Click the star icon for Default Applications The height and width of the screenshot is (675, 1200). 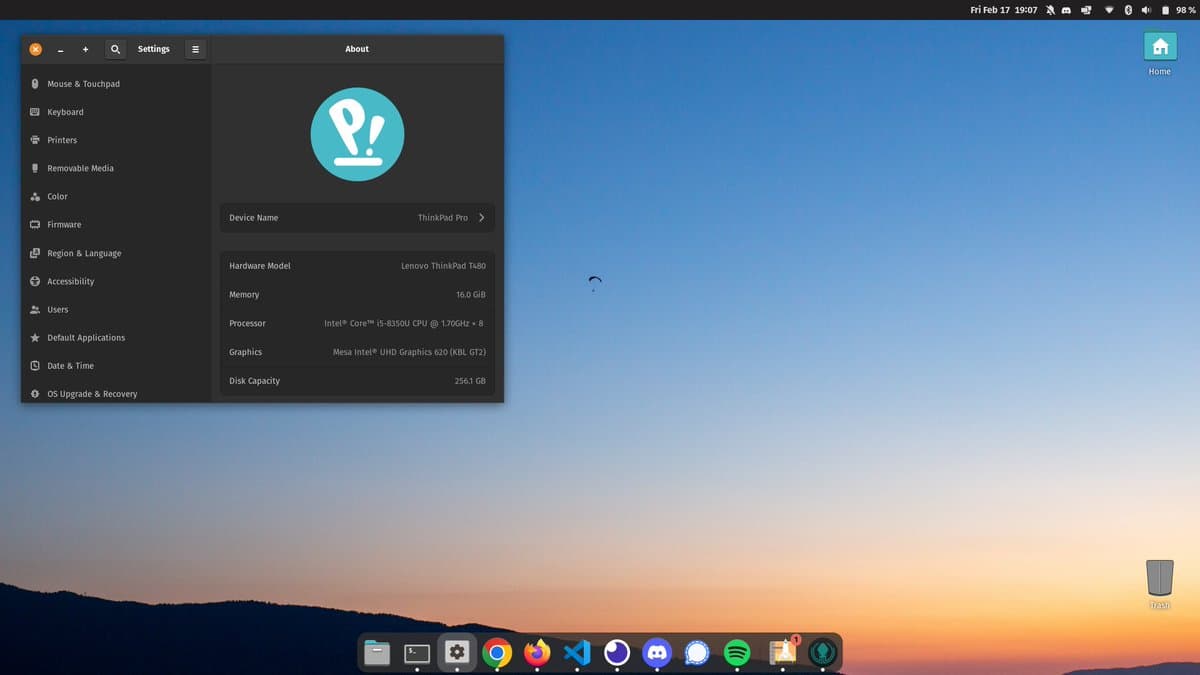(35, 337)
